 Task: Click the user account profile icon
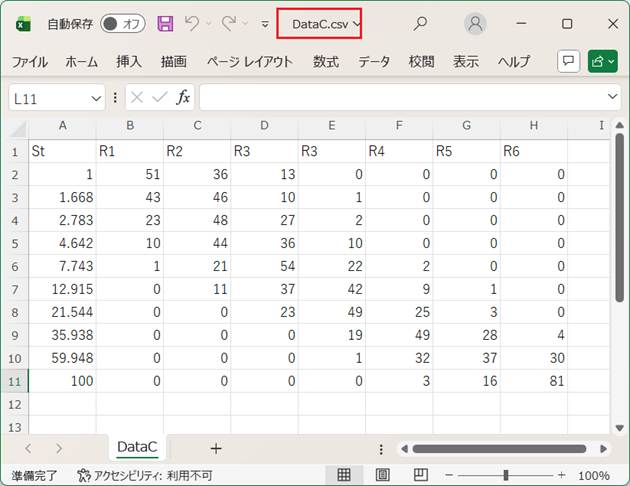pyautogui.click(x=476, y=23)
